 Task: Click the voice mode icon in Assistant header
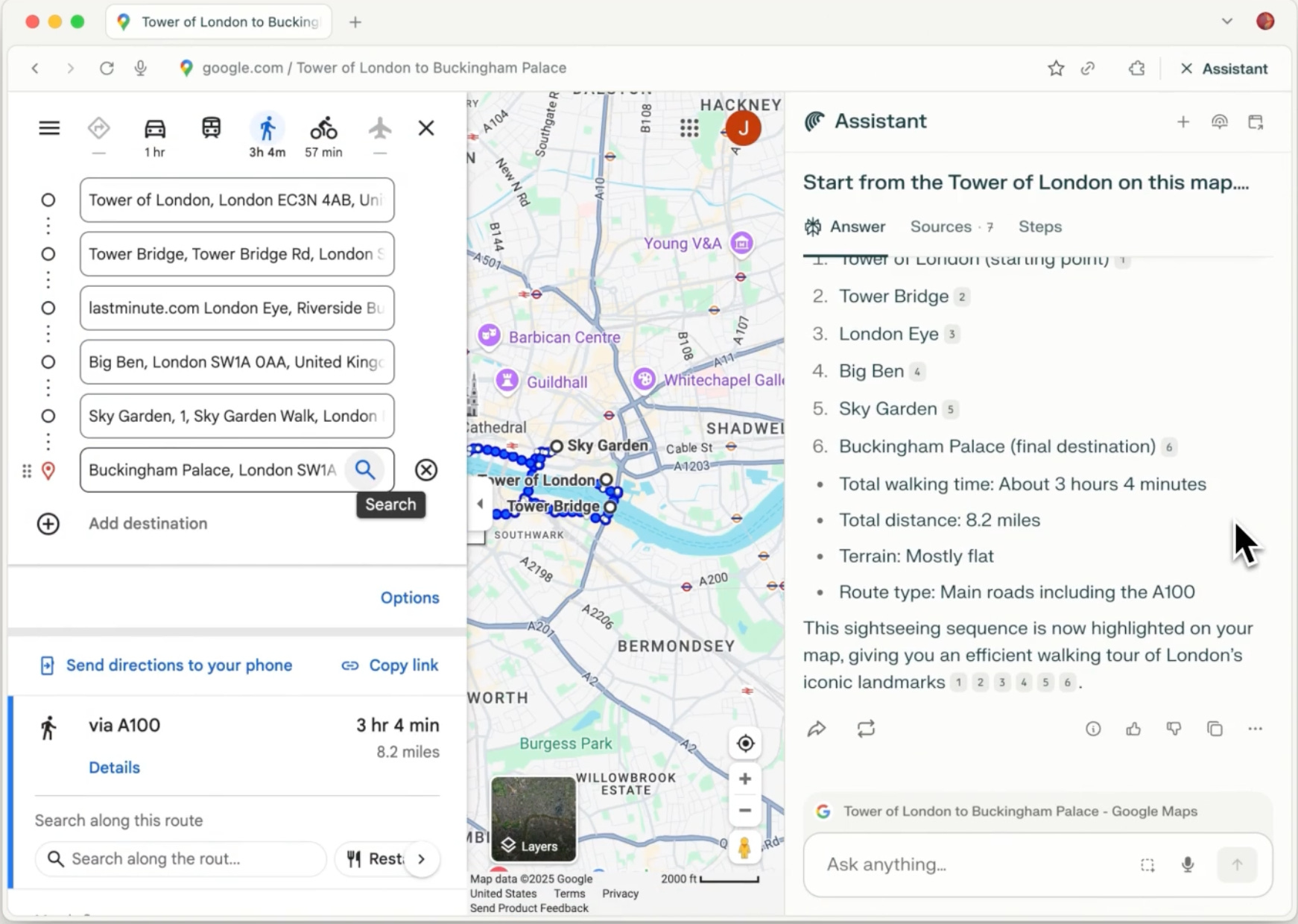tap(1220, 121)
